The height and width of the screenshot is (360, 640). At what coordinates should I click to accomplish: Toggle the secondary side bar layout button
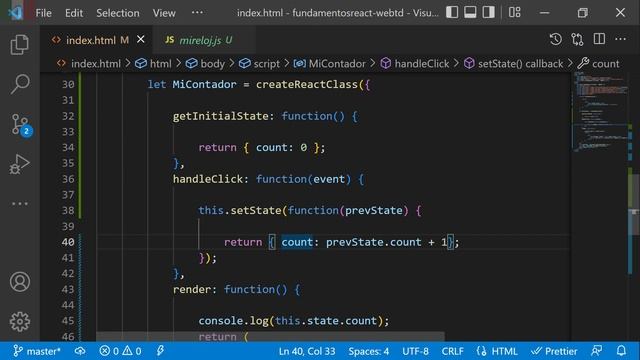[x=489, y=13]
